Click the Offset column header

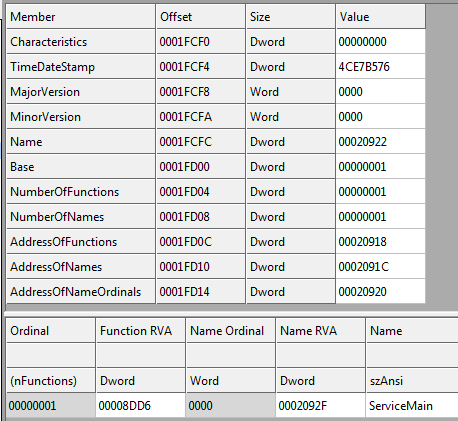[201, 16]
